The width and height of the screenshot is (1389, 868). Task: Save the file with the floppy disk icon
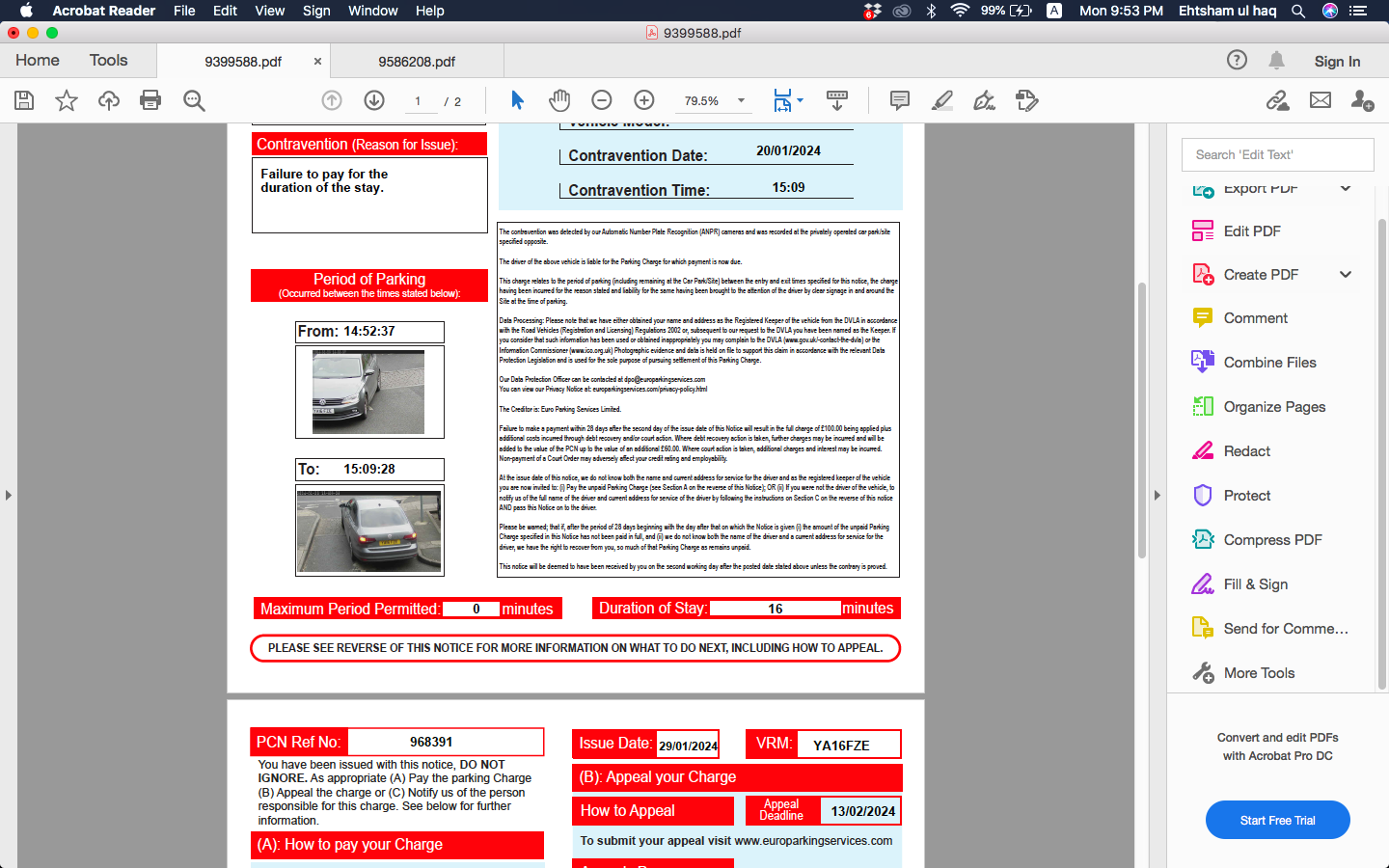pyautogui.click(x=24, y=100)
